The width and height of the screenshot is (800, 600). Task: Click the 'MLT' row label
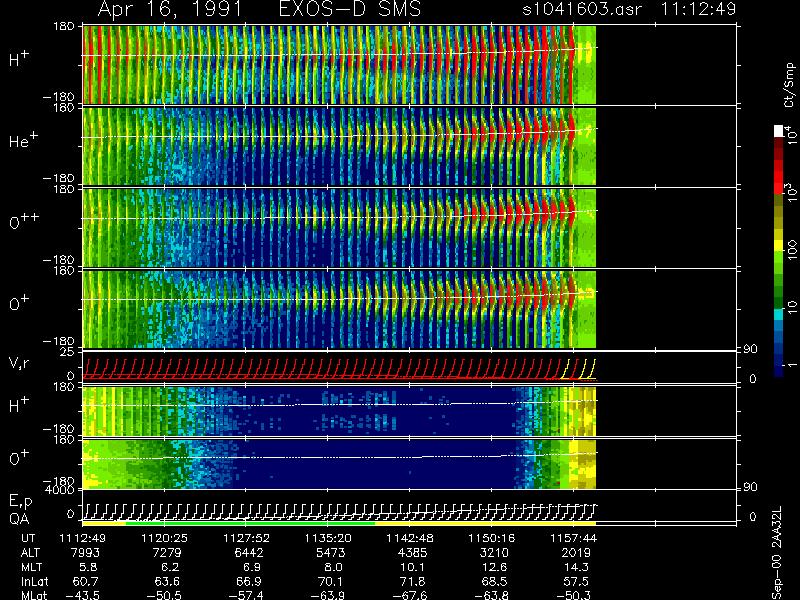[31, 567]
